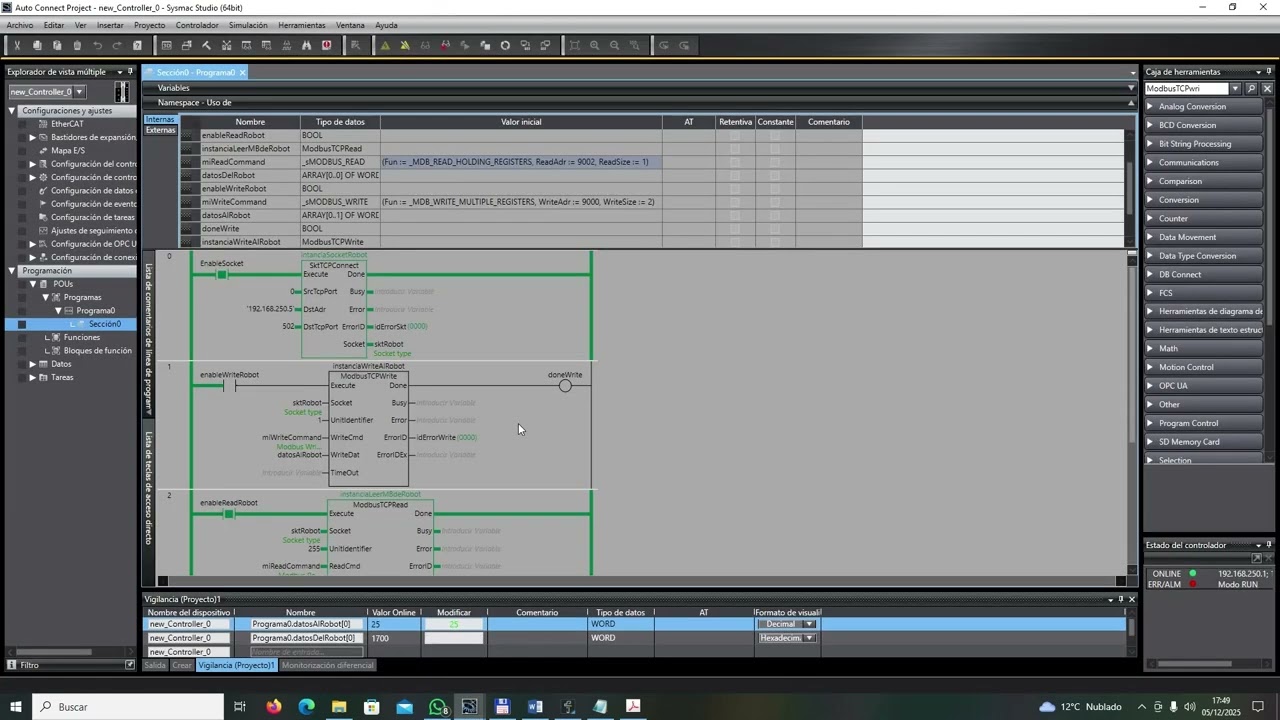The height and width of the screenshot is (720, 1280).
Task: Click the second yellow triangle toolbar icon
Action: [405, 45]
